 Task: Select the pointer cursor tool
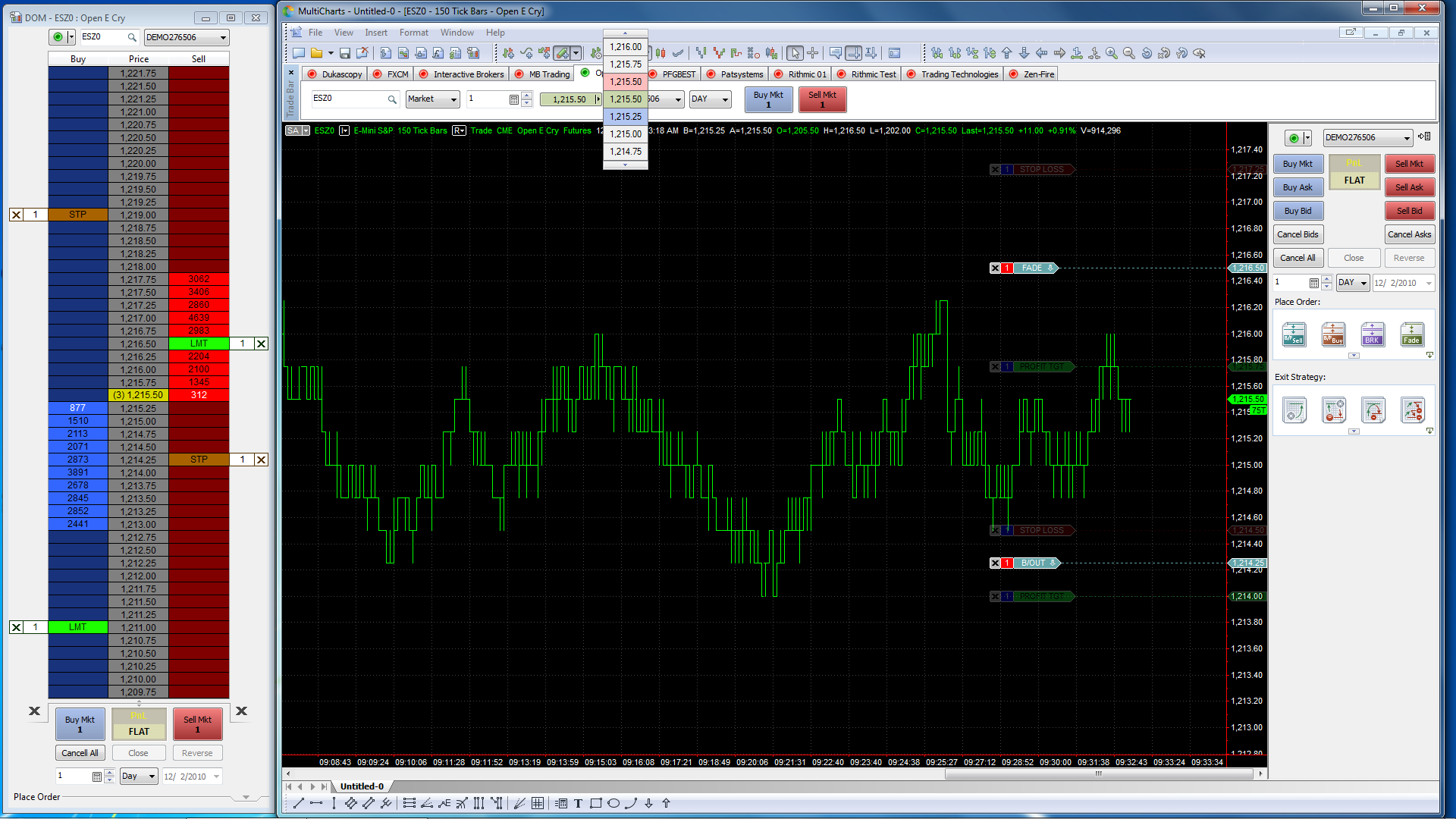[795, 53]
